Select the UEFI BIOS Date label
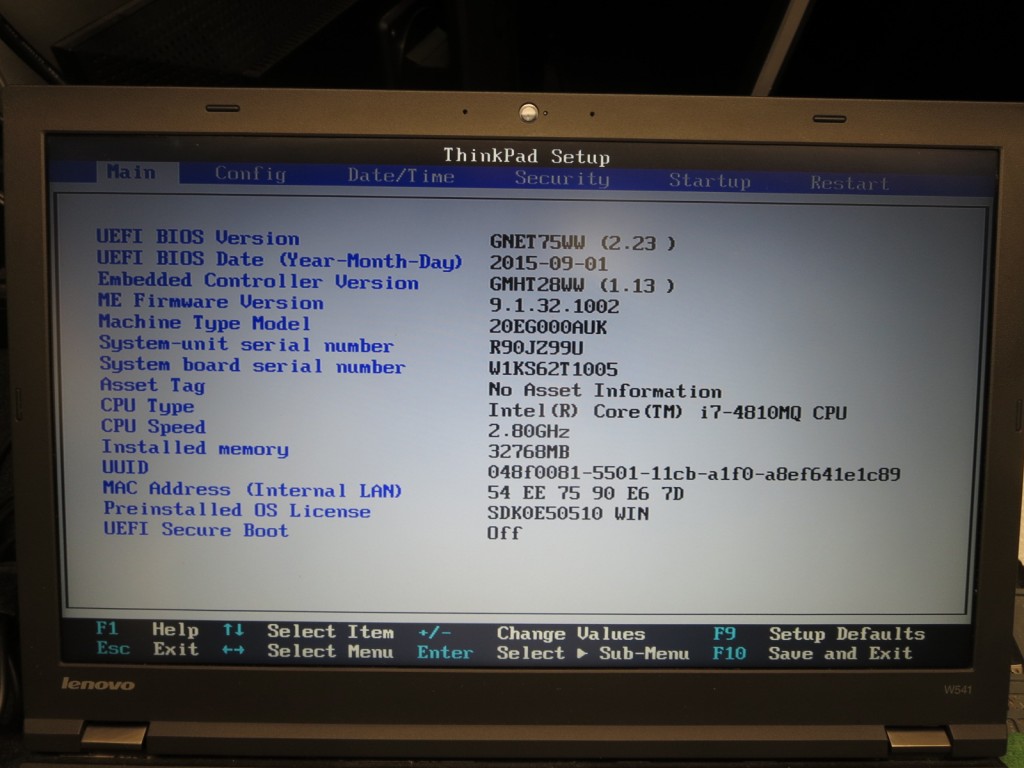This screenshot has width=1024, height=768. click(280, 259)
